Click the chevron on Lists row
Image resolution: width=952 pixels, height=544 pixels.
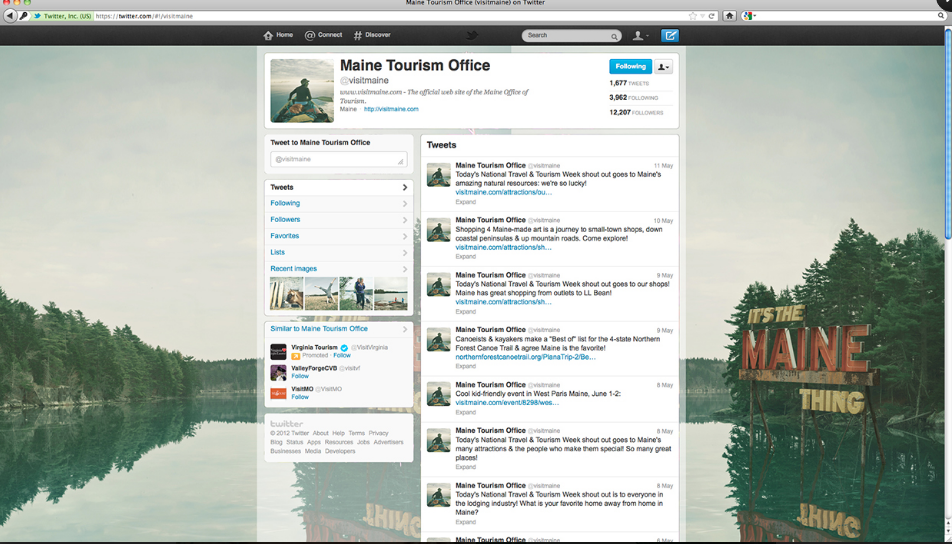(405, 253)
